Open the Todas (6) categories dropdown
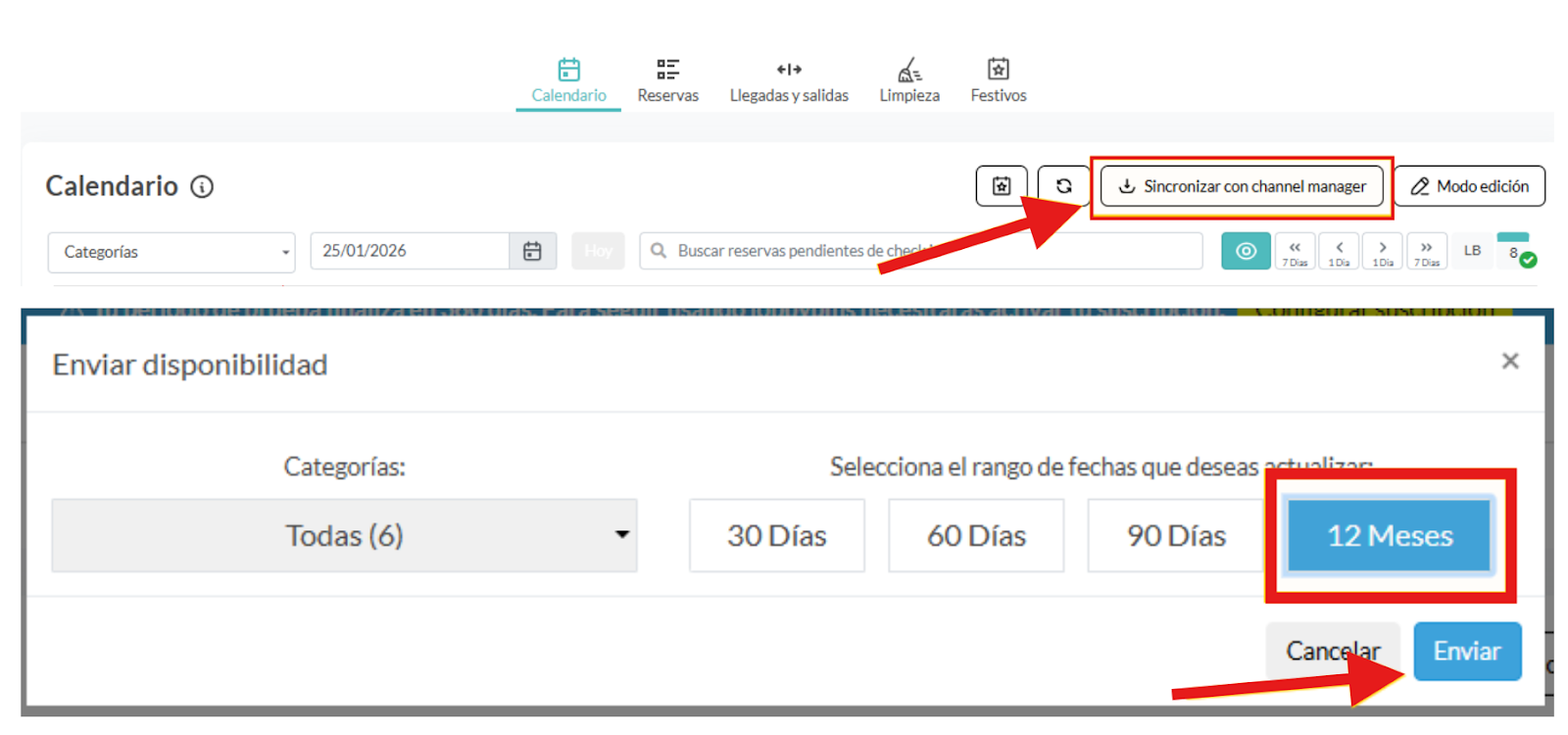Image resolution: width=1568 pixels, height=735 pixels. [x=344, y=536]
